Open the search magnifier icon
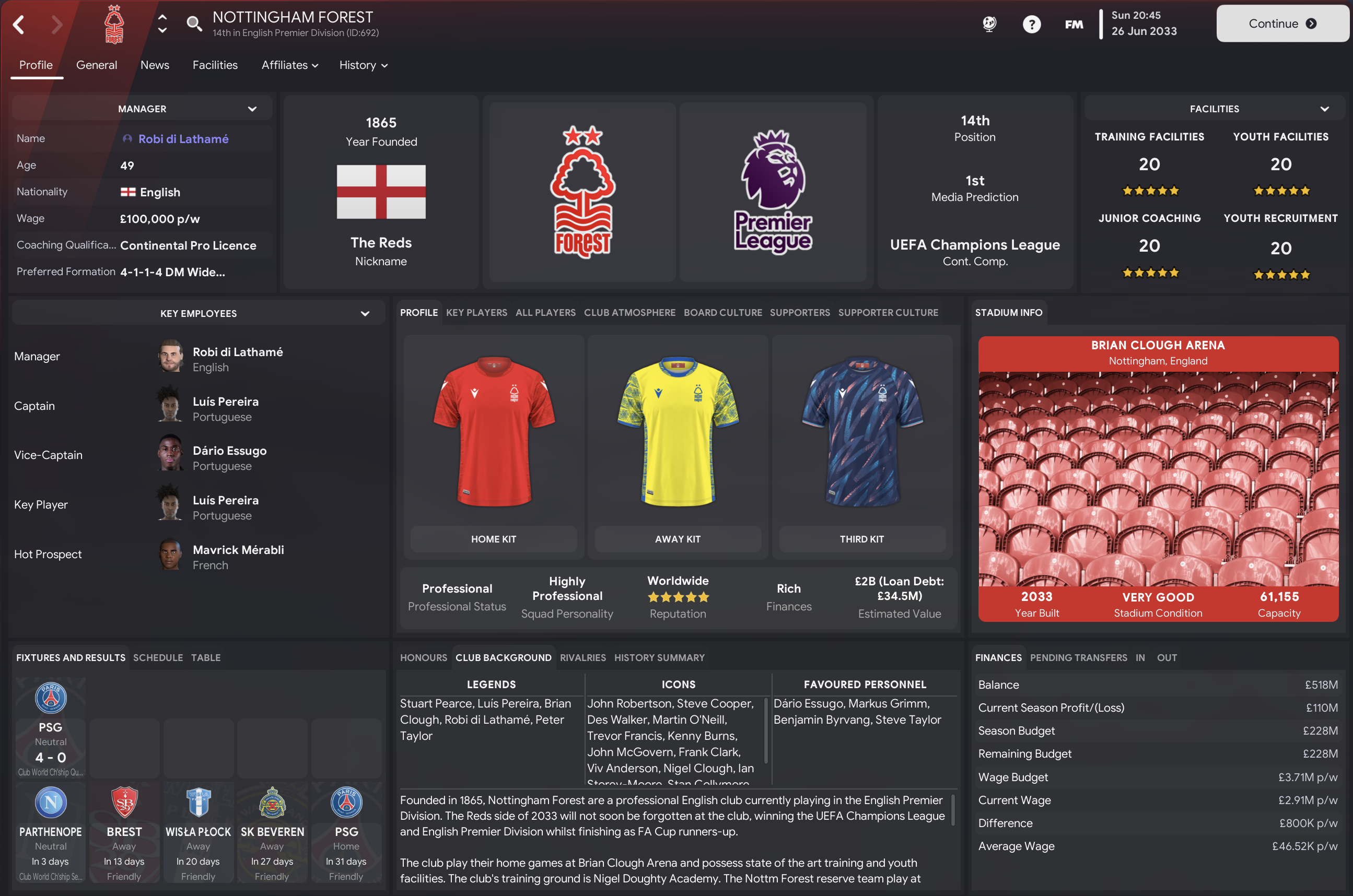Viewport: 1353px width, 896px height. point(194,24)
